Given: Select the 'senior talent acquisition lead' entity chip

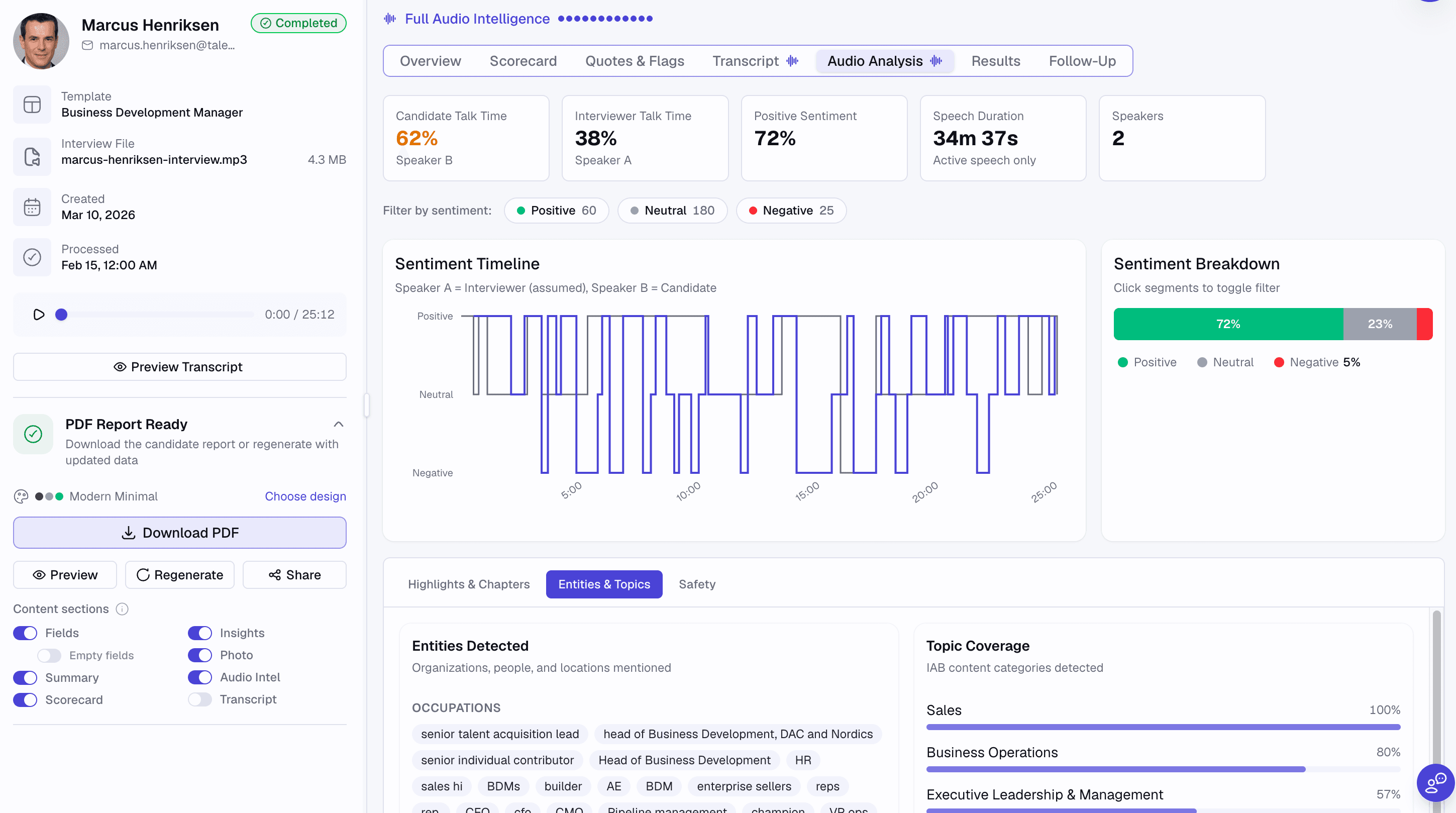Looking at the screenshot, I should point(499,733).
